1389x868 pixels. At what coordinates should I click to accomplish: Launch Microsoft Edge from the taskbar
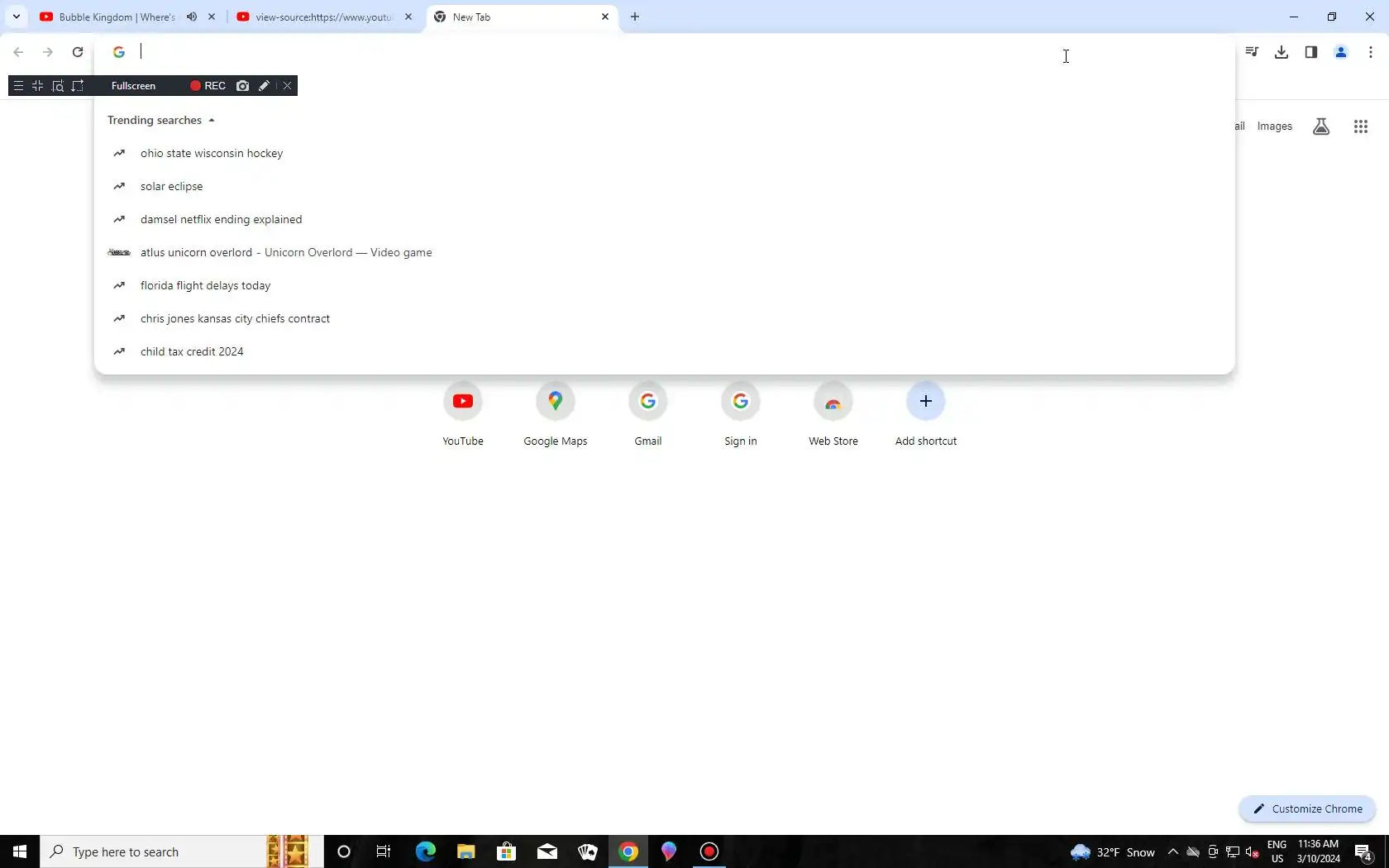426,851
